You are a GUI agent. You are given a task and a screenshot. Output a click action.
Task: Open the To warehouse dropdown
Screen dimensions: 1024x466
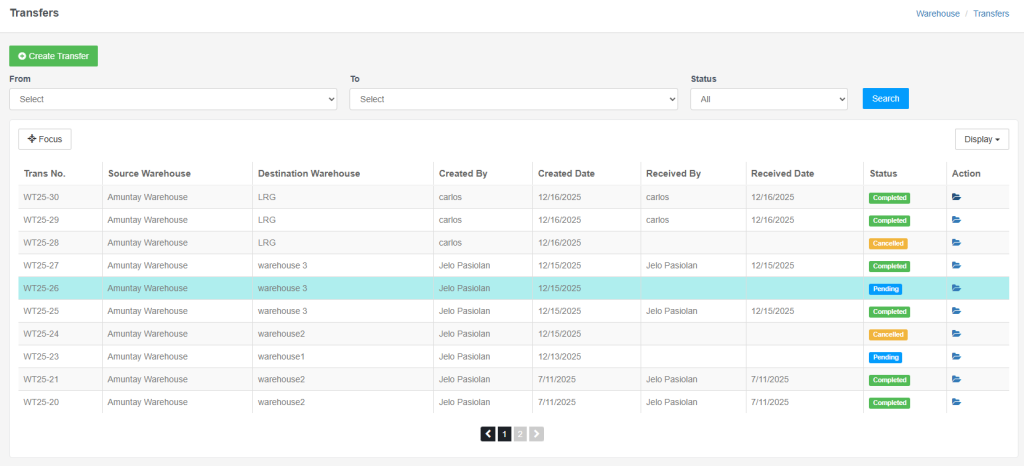[513, 99]
